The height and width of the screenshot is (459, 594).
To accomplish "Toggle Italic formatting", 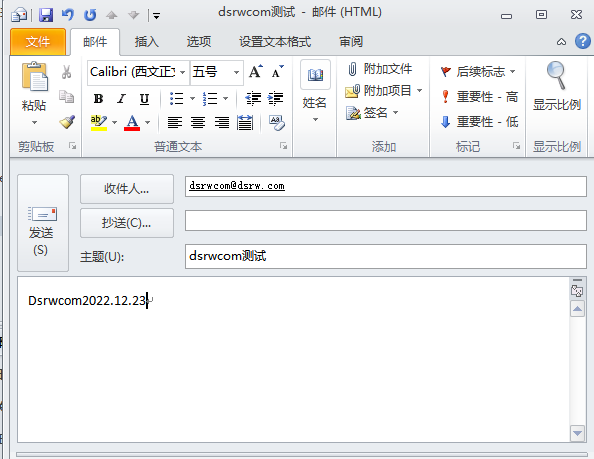I will pyautogui.click(x=122, y=99).
